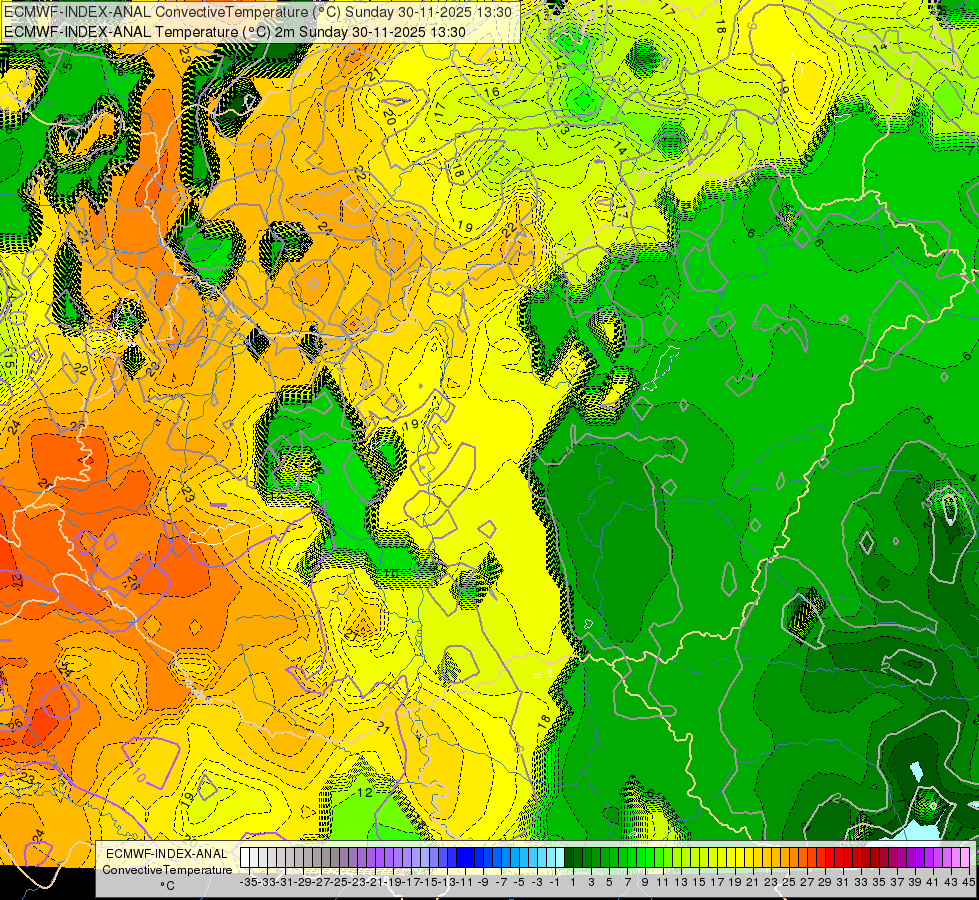
Task: Click the '12' contour label on map
Action: pos(365,793)
